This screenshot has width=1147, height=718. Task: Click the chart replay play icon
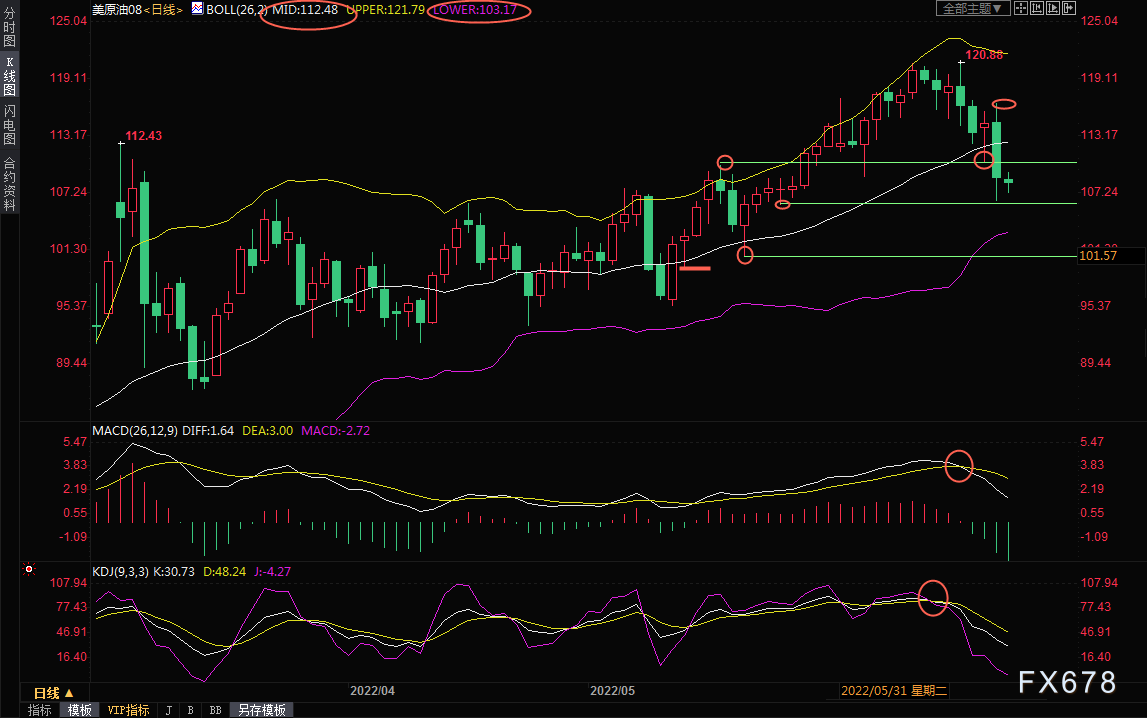point(1054,8)
